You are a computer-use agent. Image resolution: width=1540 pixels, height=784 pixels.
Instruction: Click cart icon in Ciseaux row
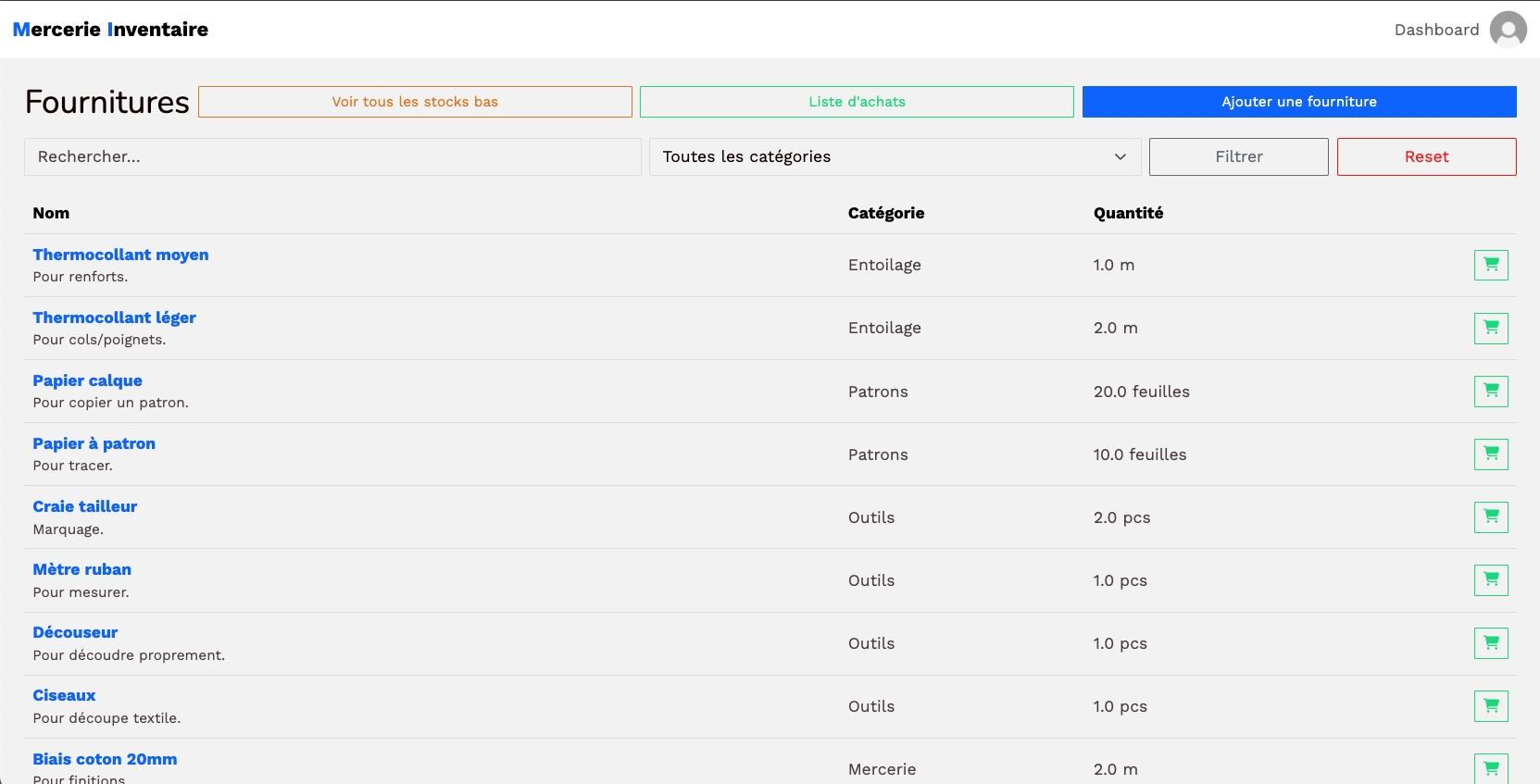click(1491, 705)
